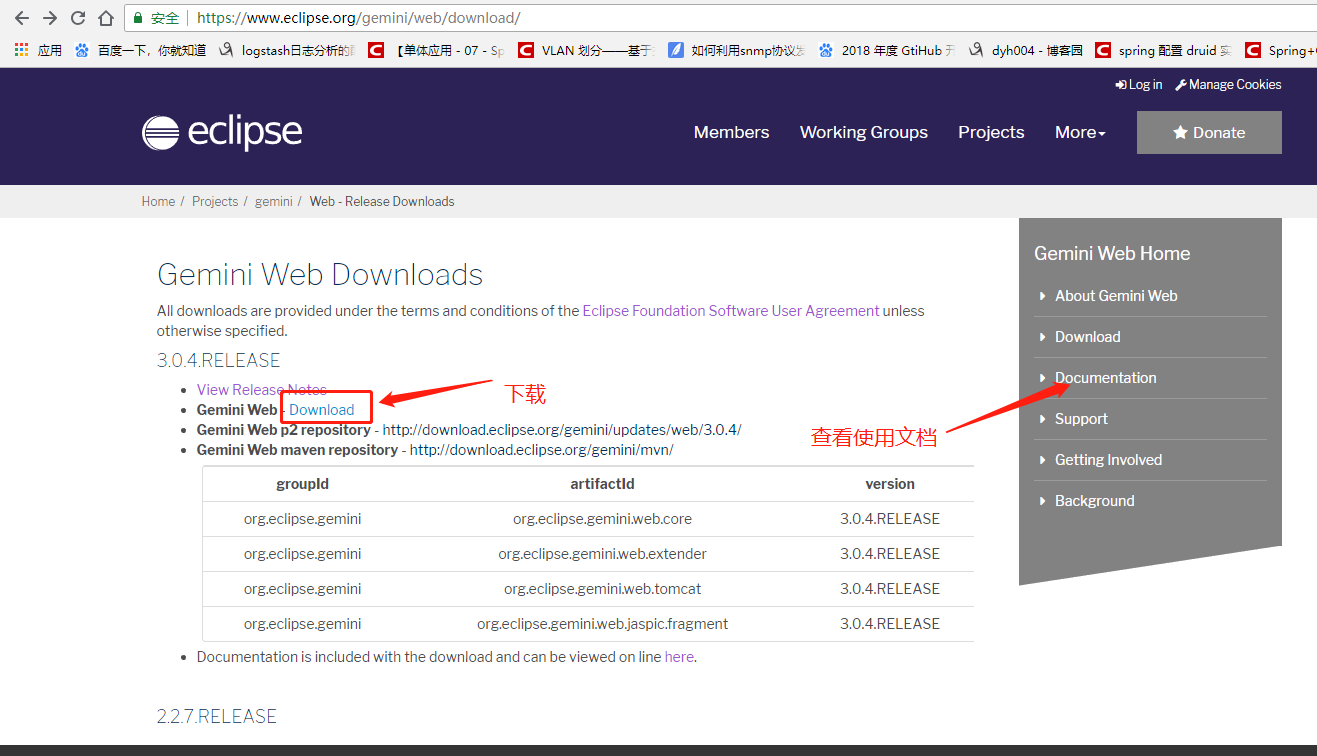Open the browser home icon
Screen dimensions: 1317x756
click(x=106, y=18)
